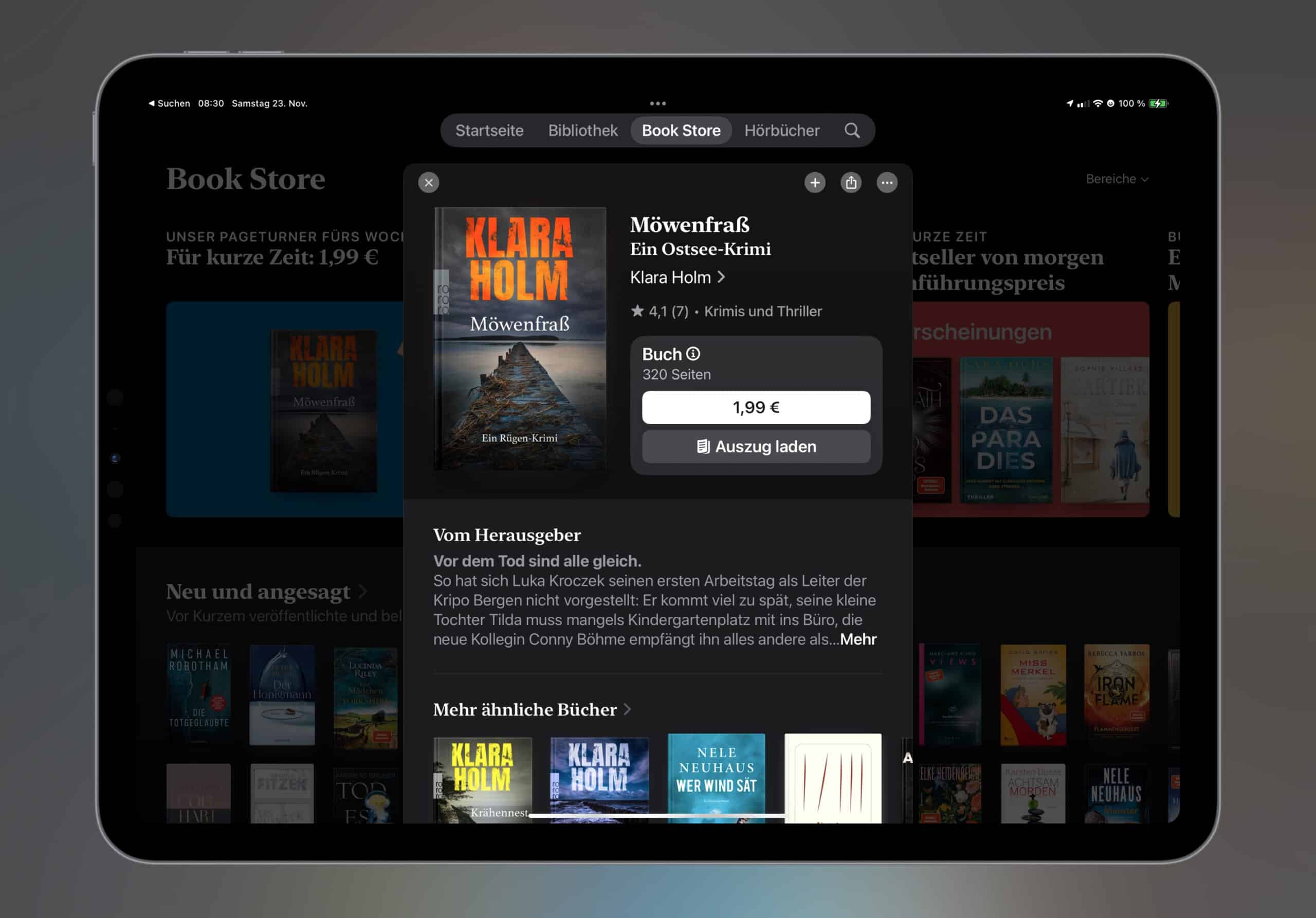The height and width of the screenshot is (918, 1316).
Task: Tap the Vom Herausgeber heading
Action: [x=507, y=535]
